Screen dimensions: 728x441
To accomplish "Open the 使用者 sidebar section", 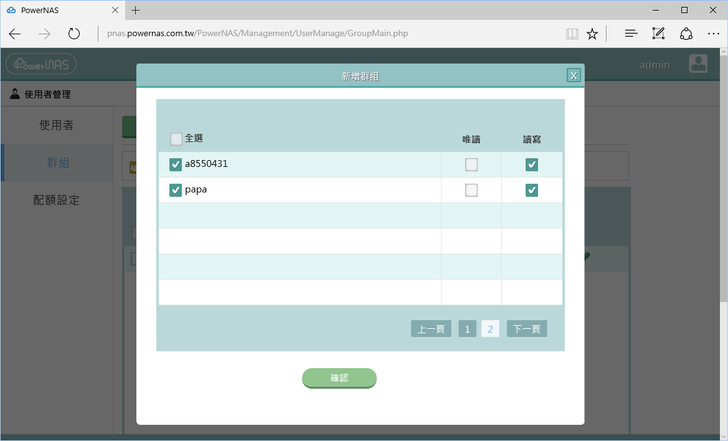I will point(57,125).
